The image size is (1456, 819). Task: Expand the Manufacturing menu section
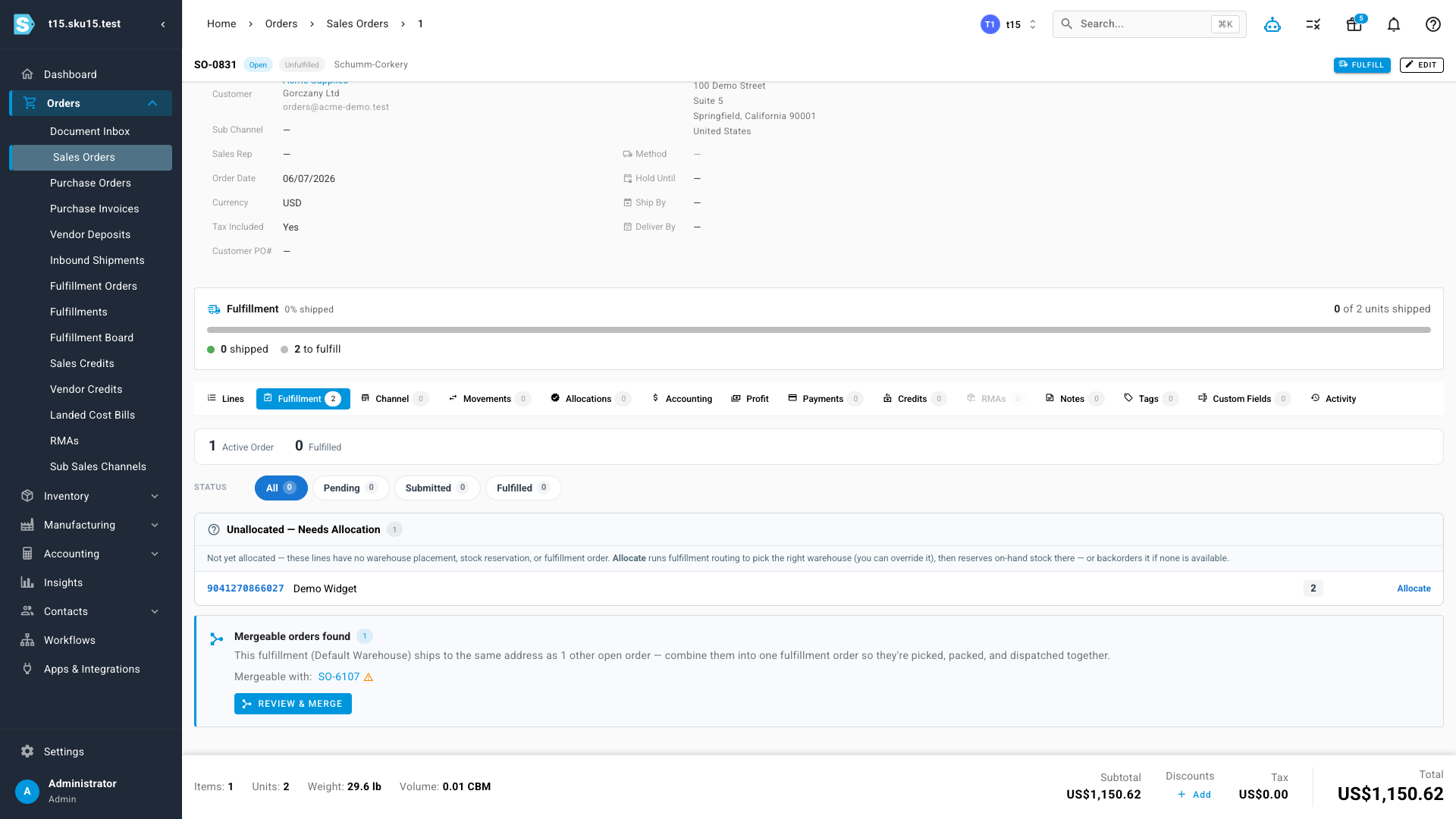pos(155,525)
